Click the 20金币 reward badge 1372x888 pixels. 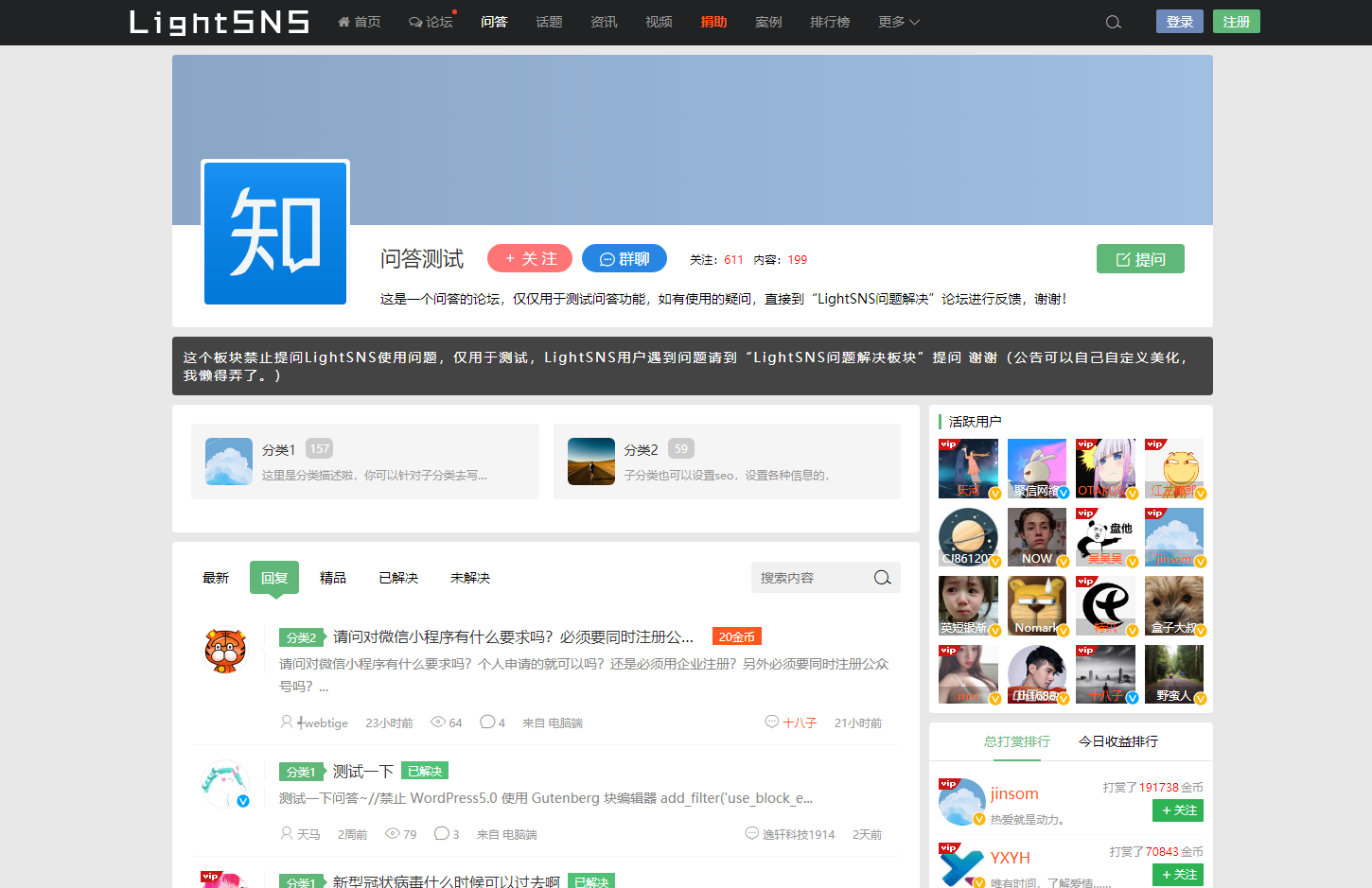[737, 636]
